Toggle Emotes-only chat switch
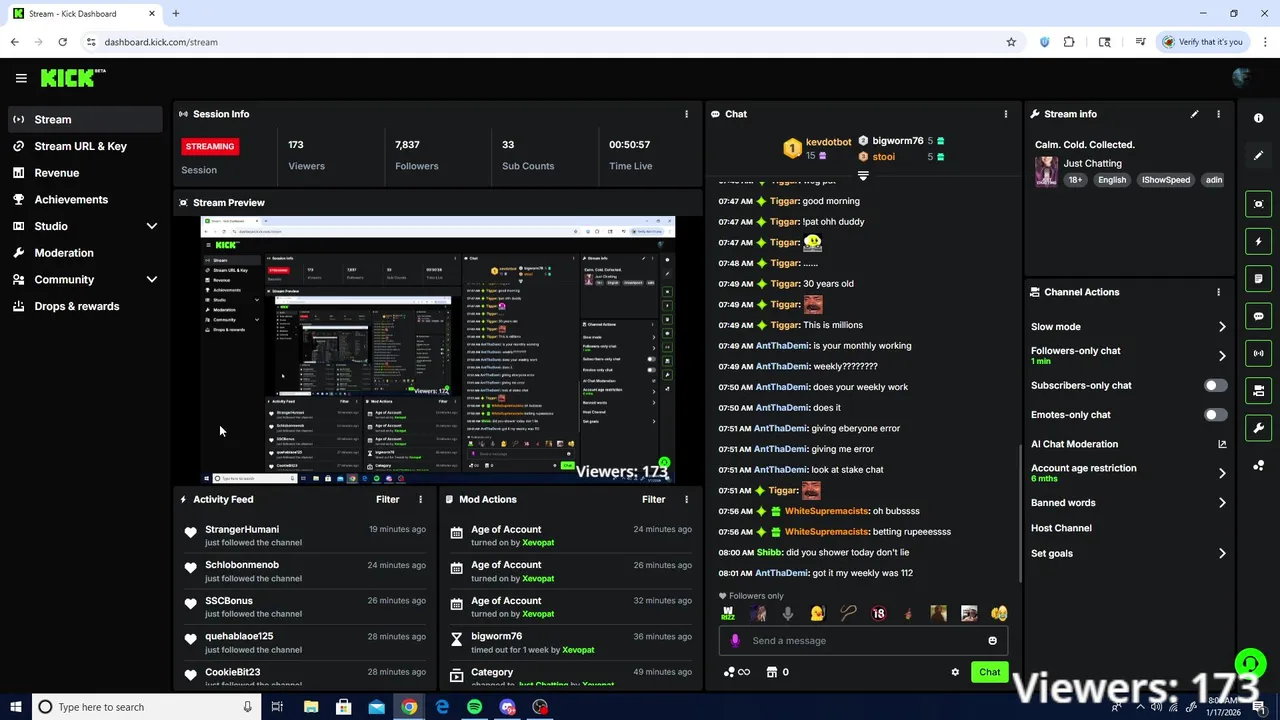 coord(1215,414)
